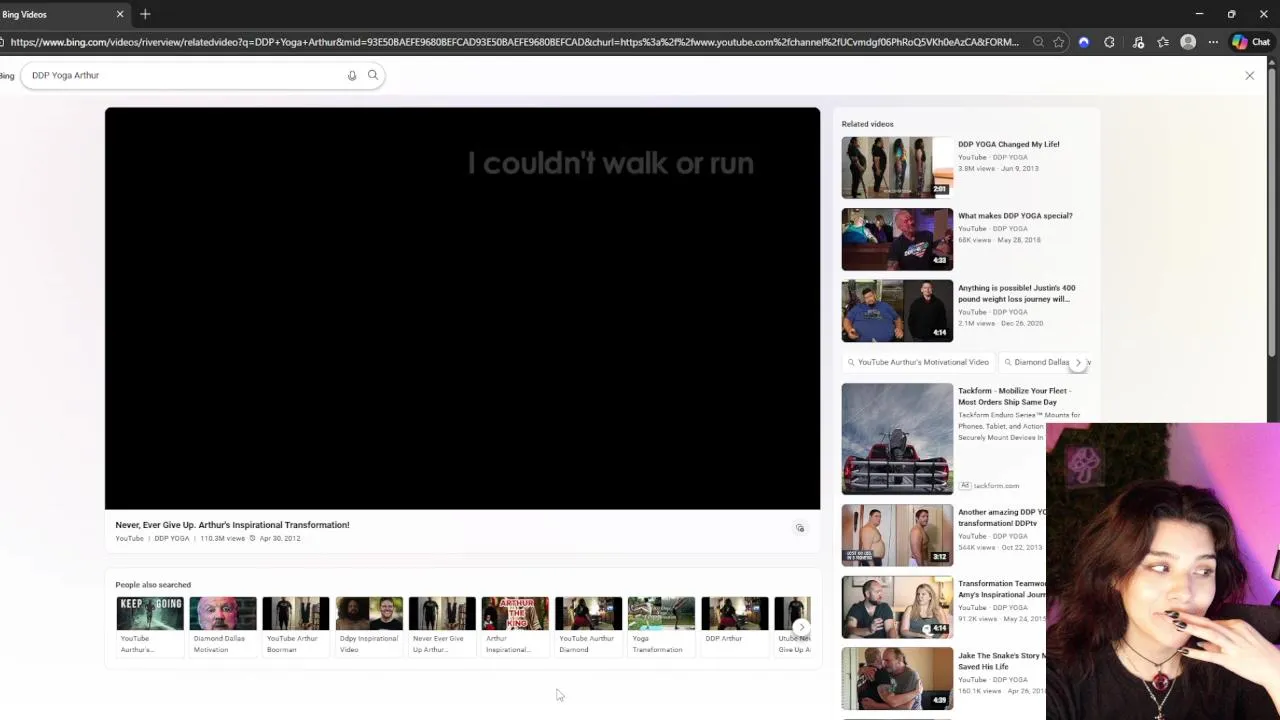This screenshot has width=1280, height=720.
Task: Open the browser profile avatar
Action: 1188,42
